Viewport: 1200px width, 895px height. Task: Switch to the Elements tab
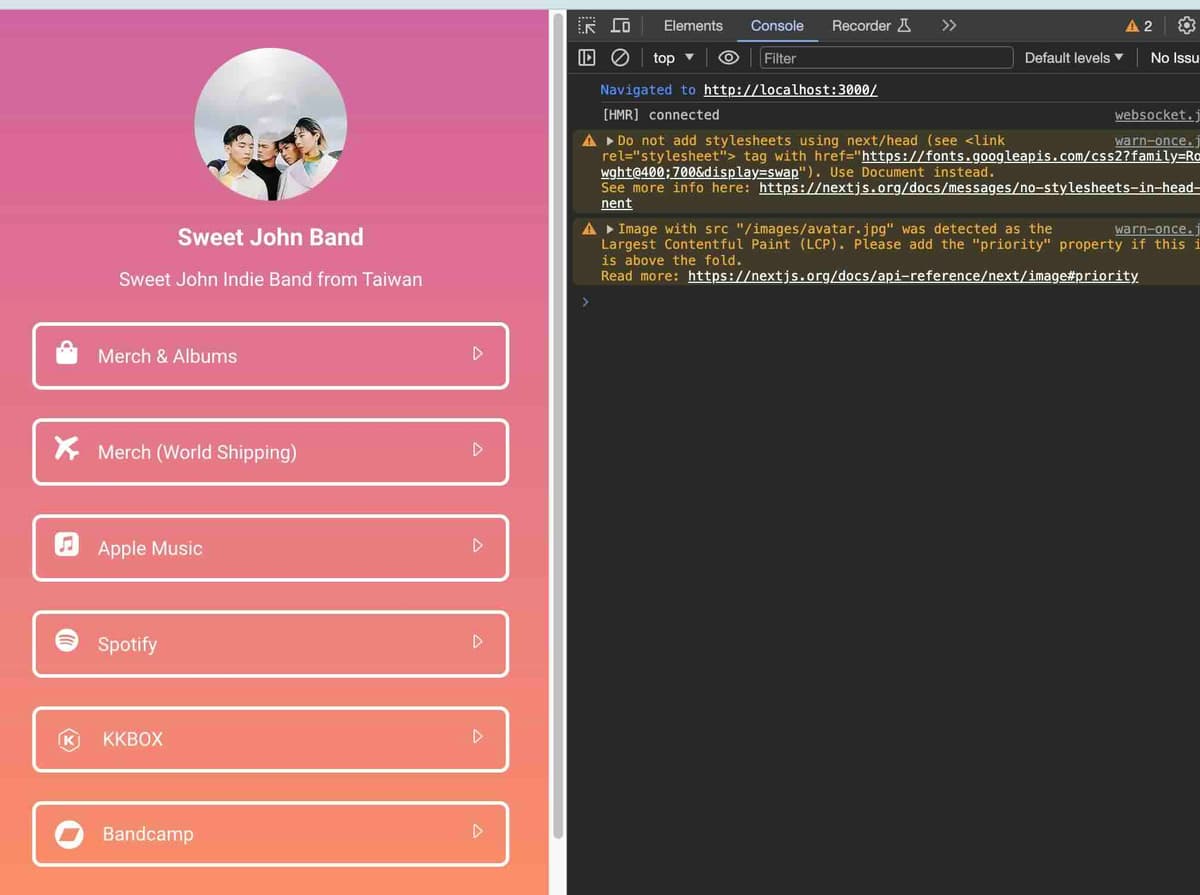pos(692,26)
